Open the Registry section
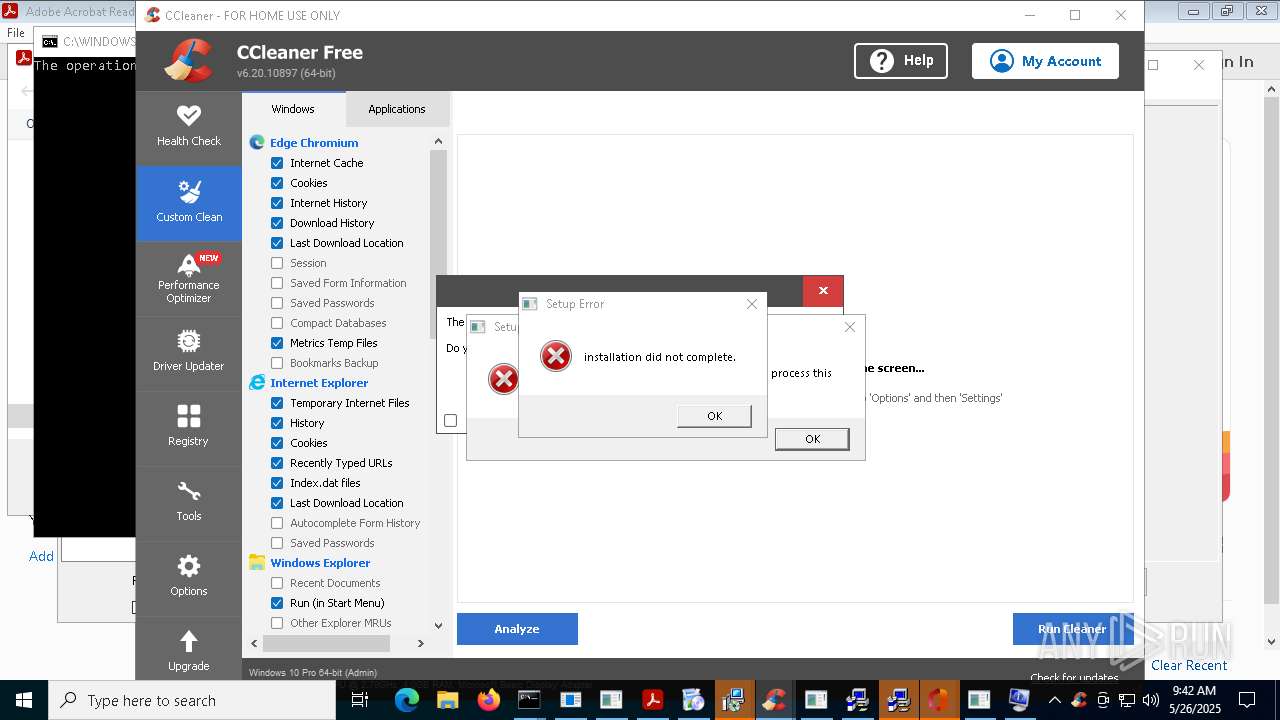Image resolution: width=1280 pixels, height=720 pixels. pos(189,427)
